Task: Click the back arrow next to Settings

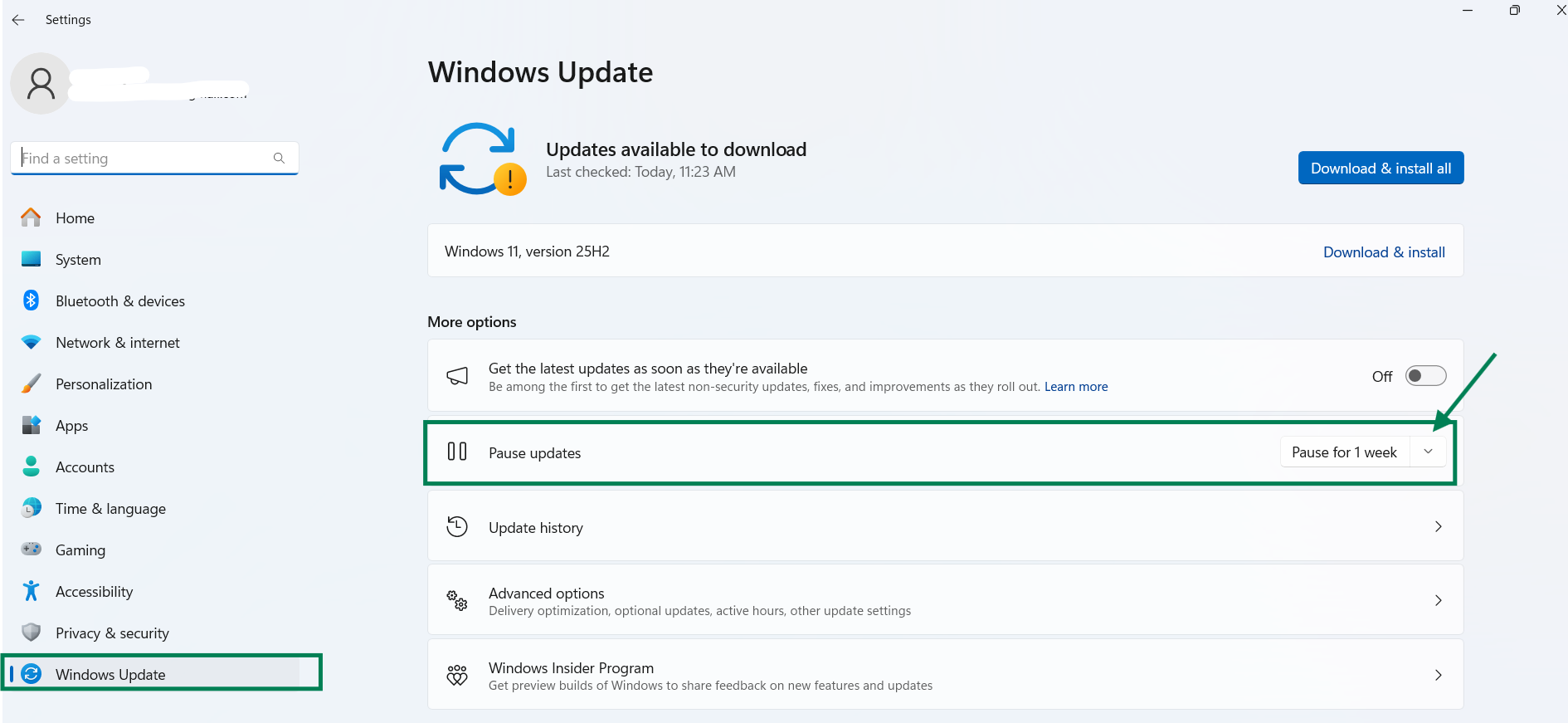Action: 18,20
